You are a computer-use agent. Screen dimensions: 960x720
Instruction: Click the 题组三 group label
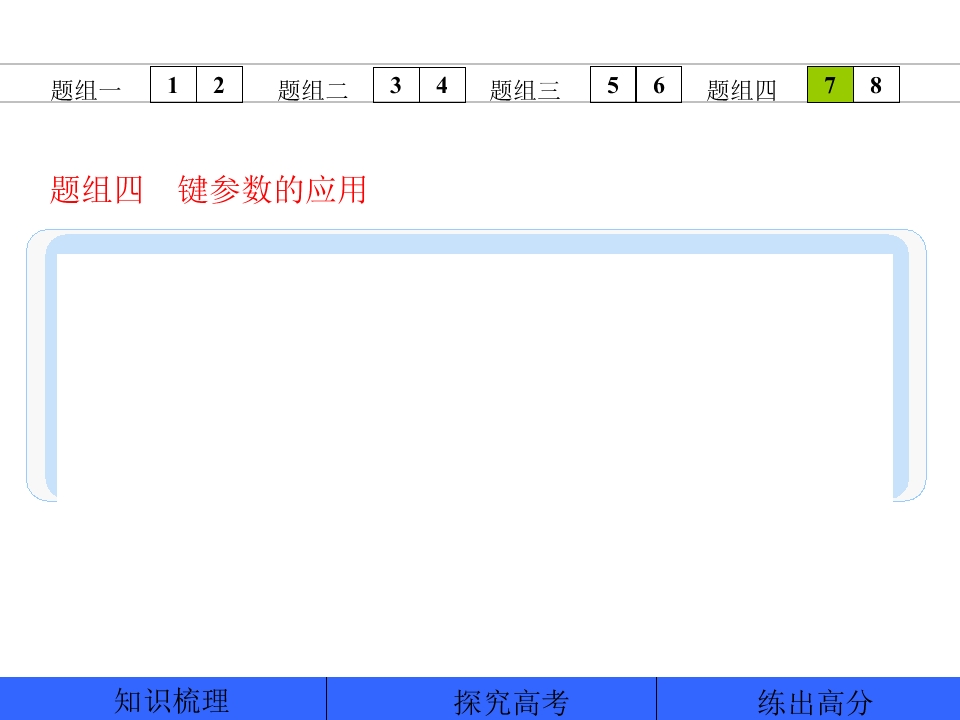coord(525,90)
